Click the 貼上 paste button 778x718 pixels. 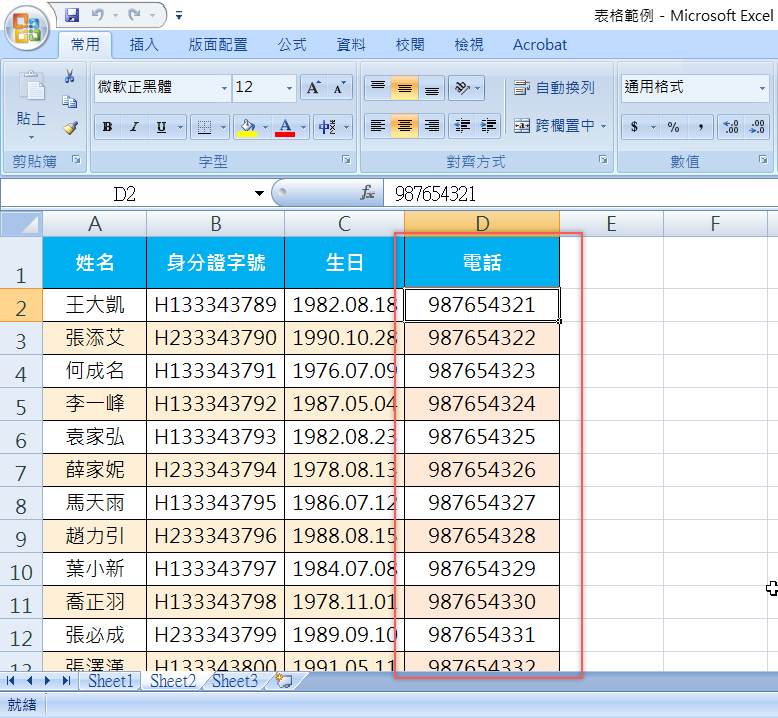tap(31, 103)
